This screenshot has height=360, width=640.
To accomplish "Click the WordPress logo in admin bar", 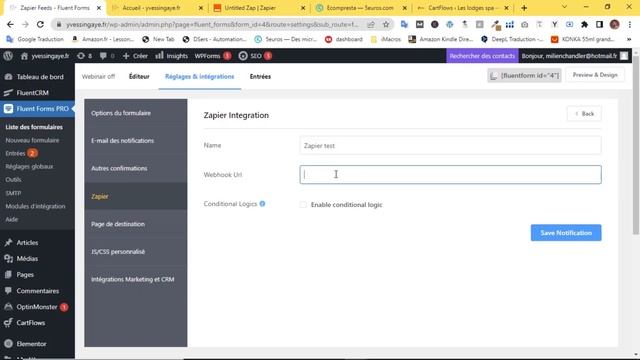I will [x=8, y=56].
